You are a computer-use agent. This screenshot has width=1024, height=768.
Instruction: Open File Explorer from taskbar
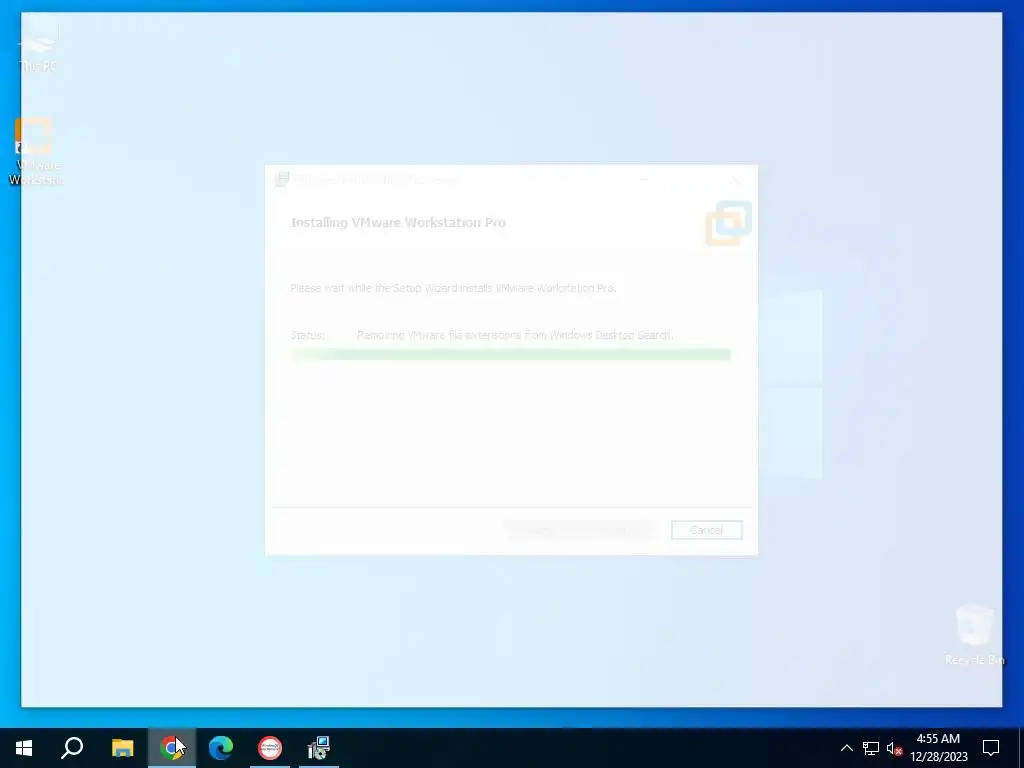click(x=122, y=748)
